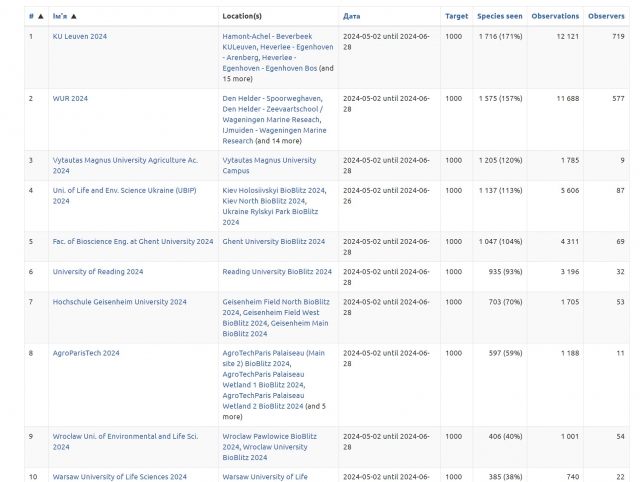Screen dimensions: 640x482
Task: Open Wrocław Uni. of Environmental and Life Sci.
Action: coord(125,436)
